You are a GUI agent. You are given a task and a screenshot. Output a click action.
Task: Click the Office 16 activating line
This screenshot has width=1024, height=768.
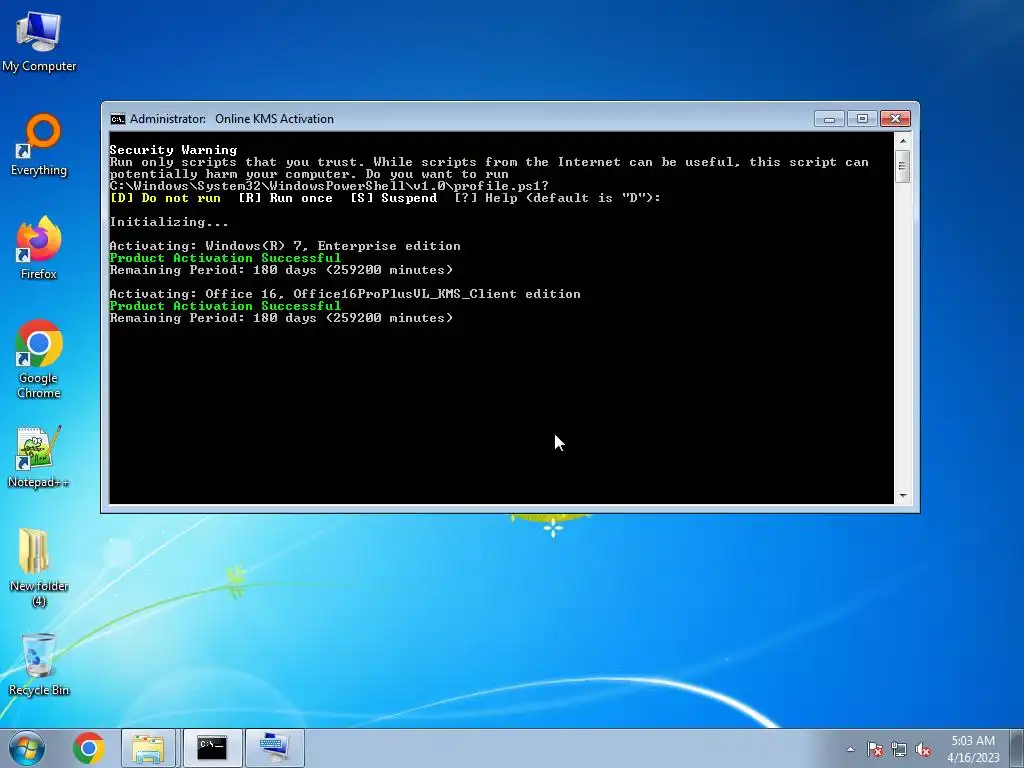(345, 294)
